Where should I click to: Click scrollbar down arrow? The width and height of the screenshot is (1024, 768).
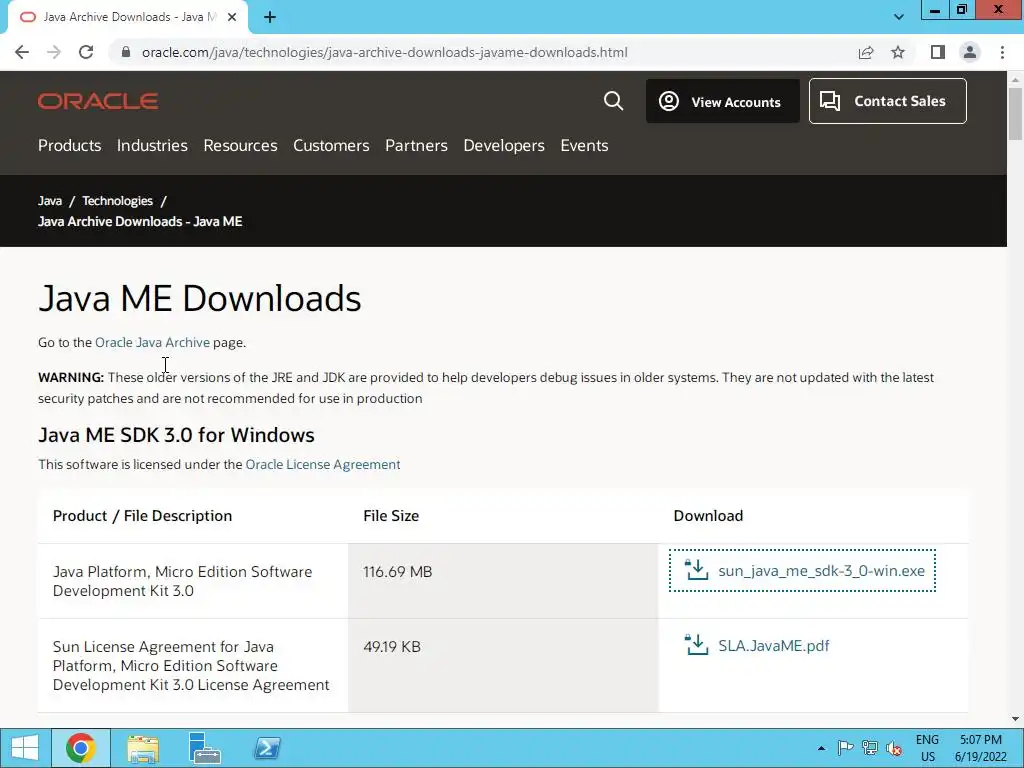click(x=1015, y=719)
